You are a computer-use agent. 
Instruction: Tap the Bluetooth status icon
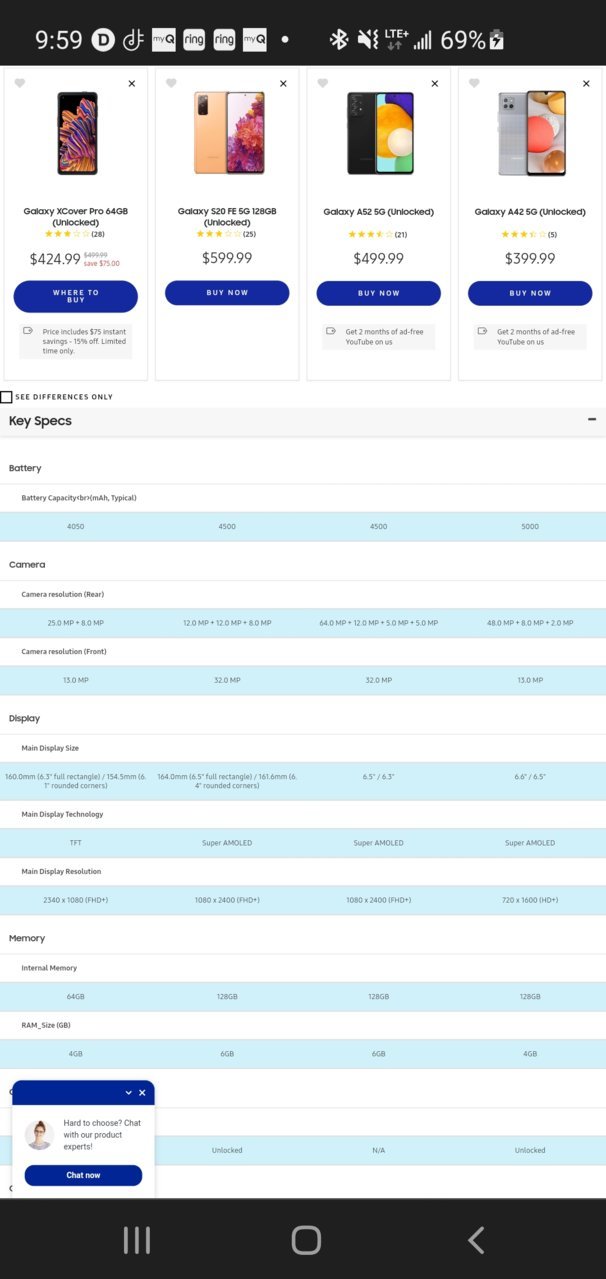click(x=339, y=39)
